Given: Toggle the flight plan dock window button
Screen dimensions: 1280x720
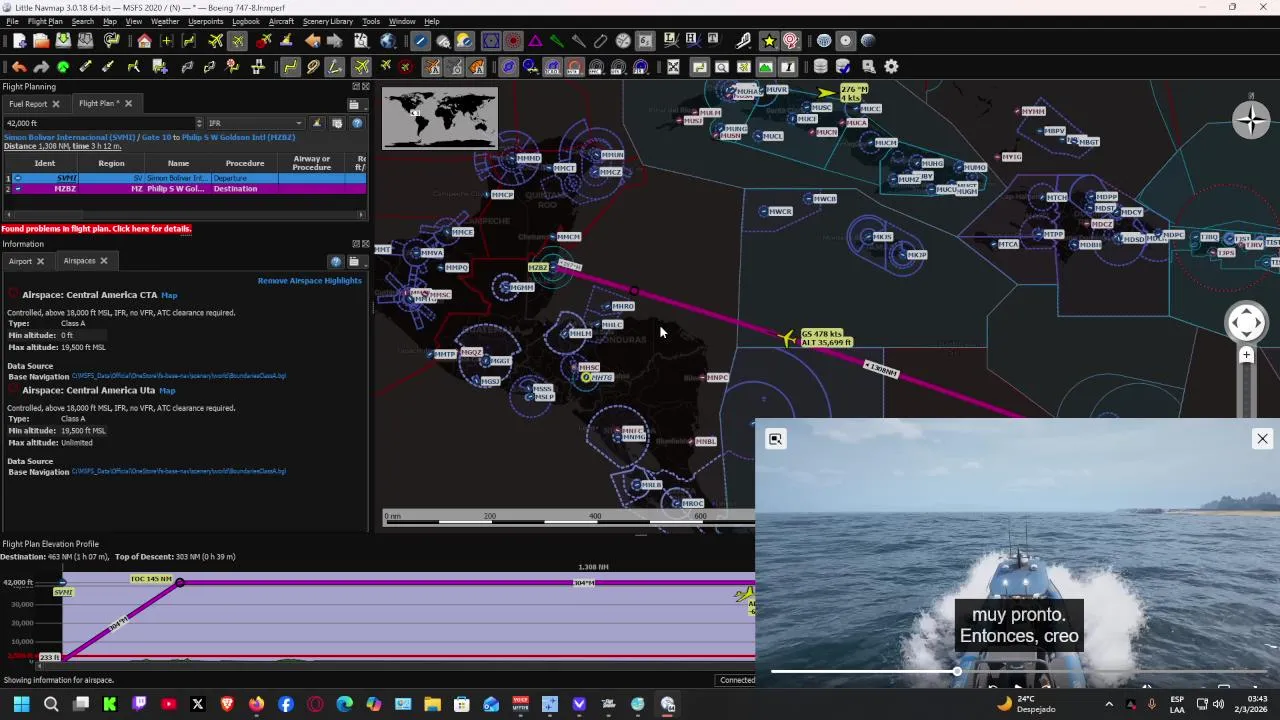Looking at the screenshot, I should [x=699, y=67].
